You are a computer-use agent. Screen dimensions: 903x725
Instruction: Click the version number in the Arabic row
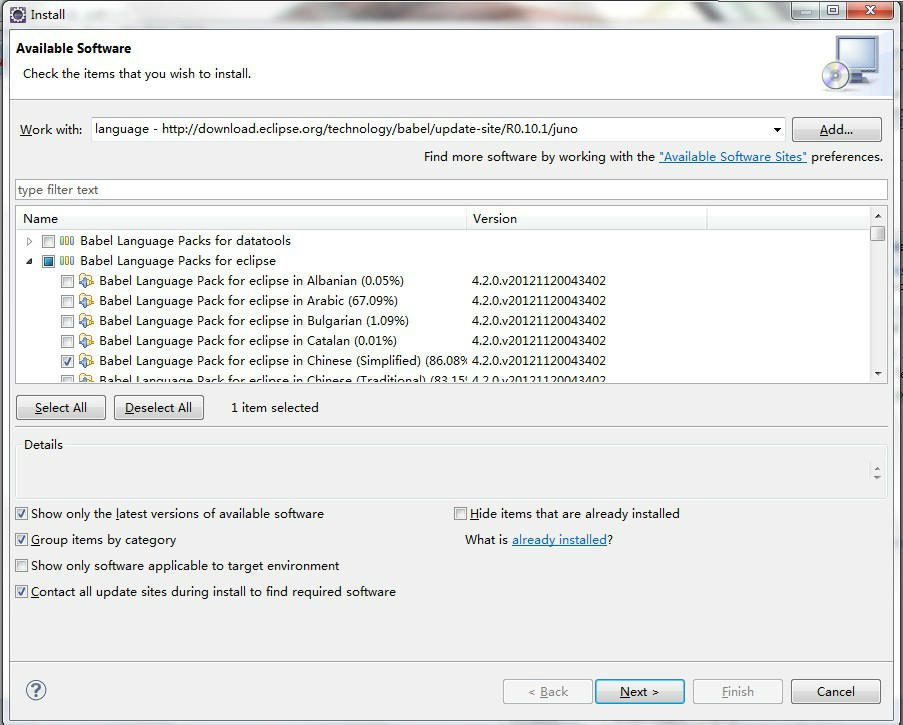[x=538, y=301]
